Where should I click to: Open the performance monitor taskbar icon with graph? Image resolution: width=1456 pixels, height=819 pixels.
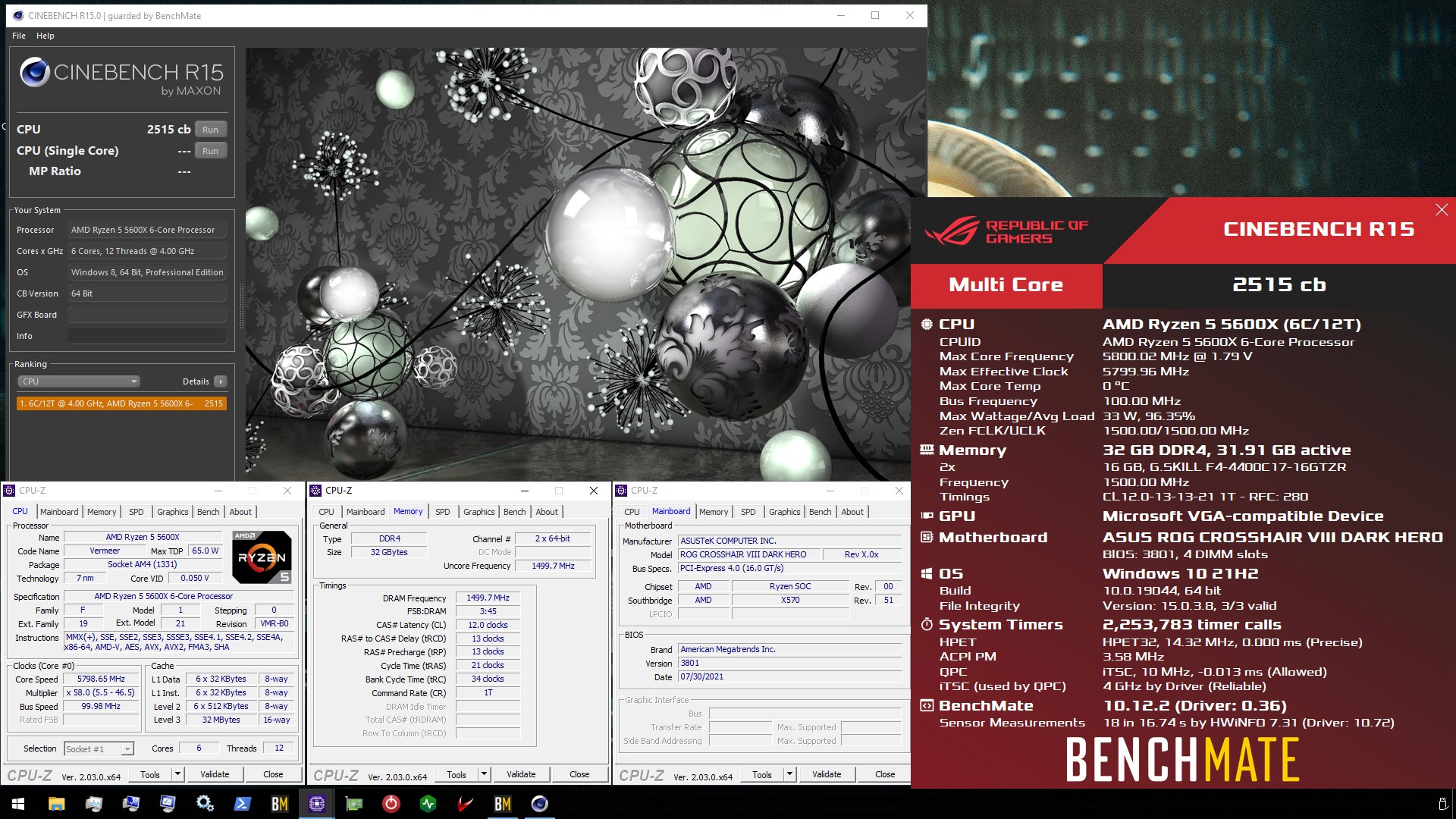coord(93,804)
